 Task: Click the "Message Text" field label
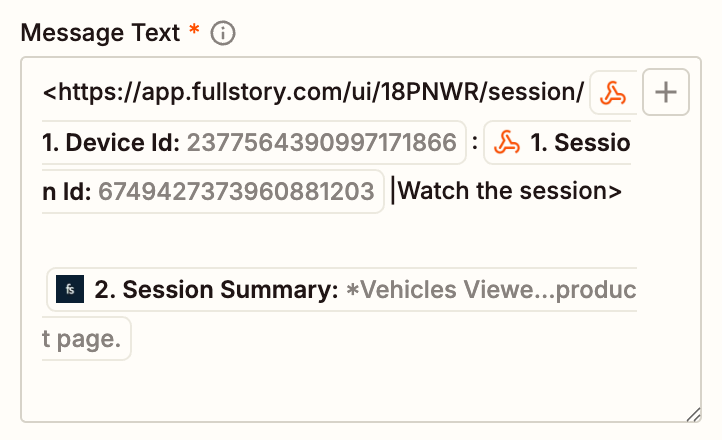pos(100,32)
